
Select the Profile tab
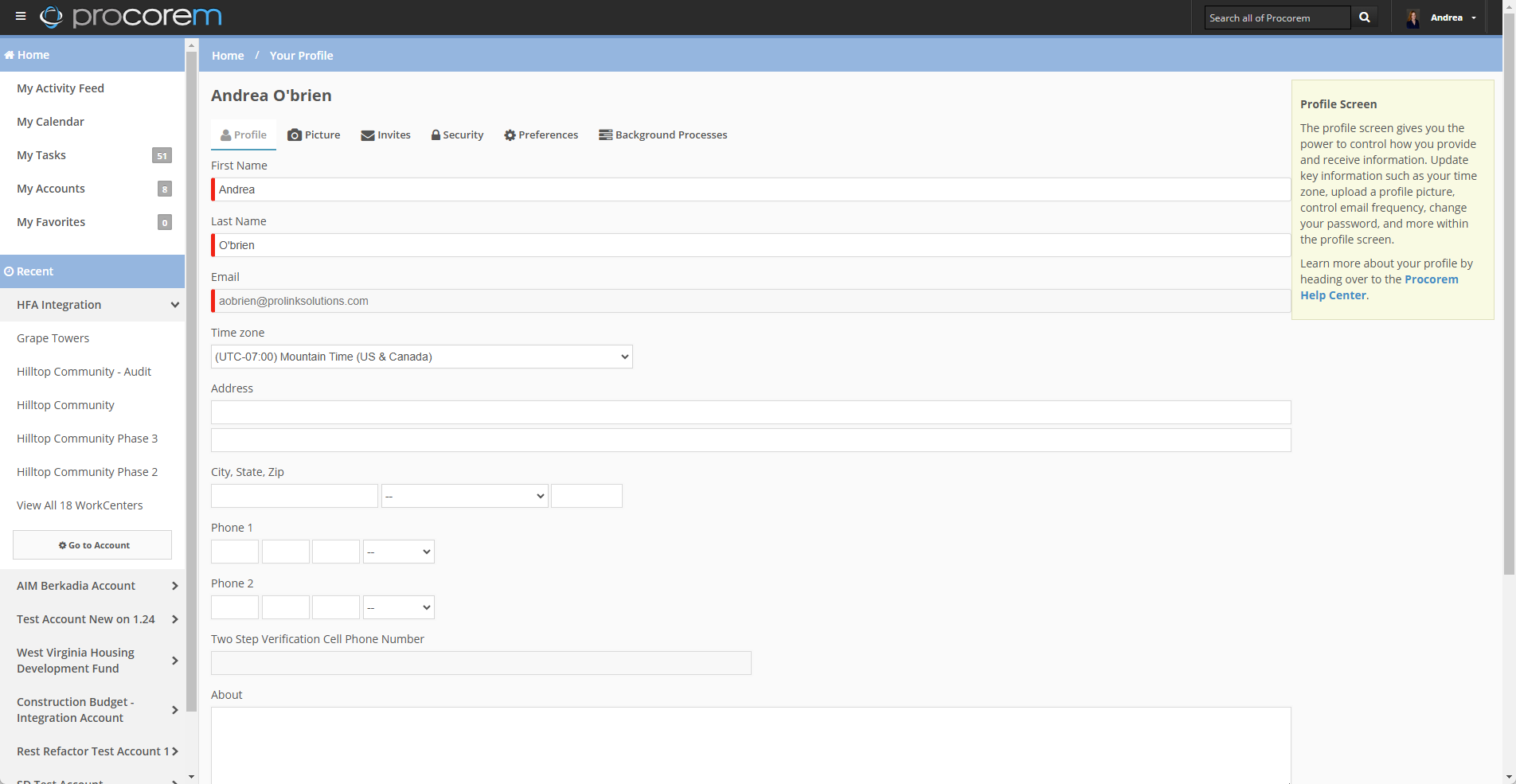[244, 135]
